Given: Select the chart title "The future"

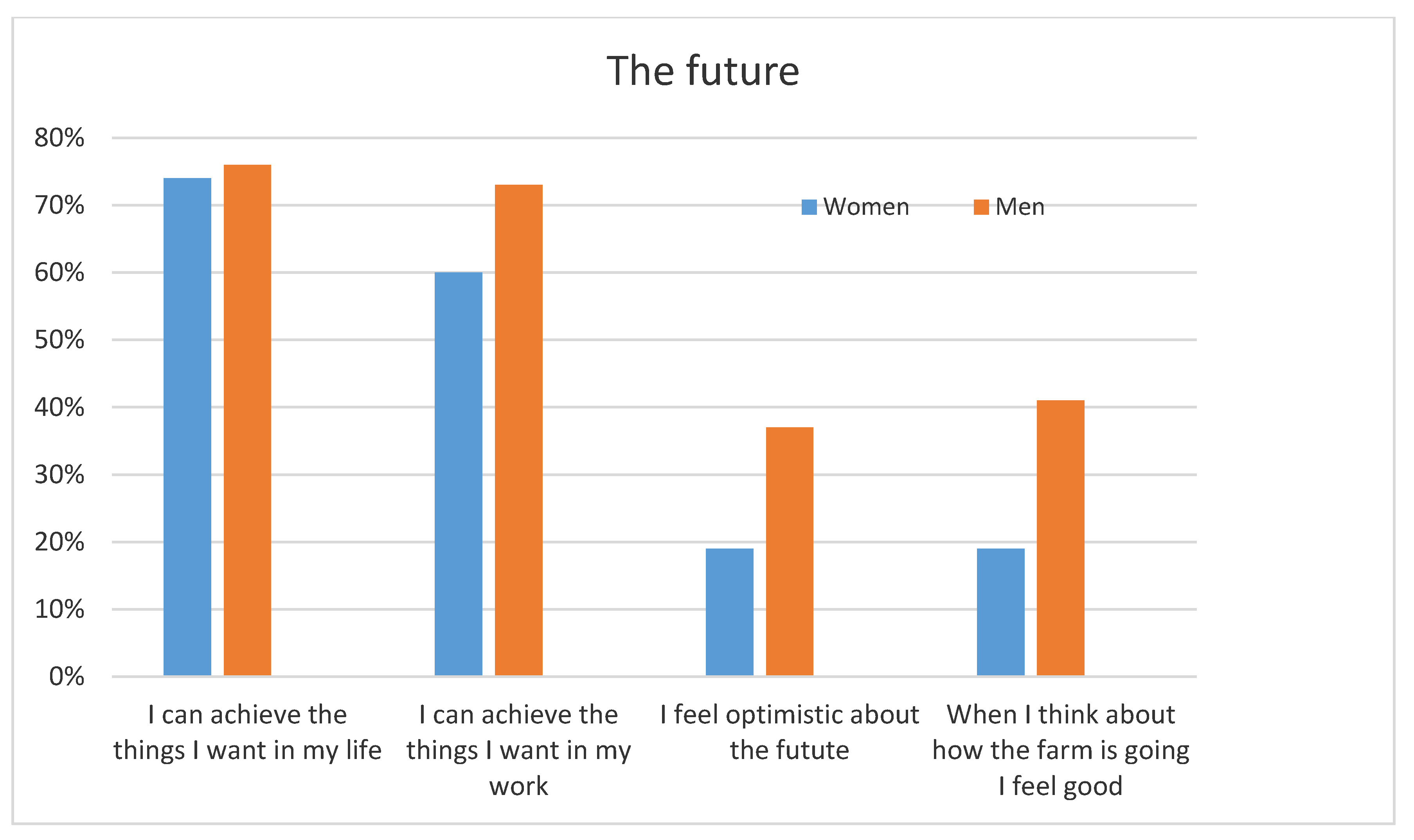Looking at the screenshot, I should 702,71.
